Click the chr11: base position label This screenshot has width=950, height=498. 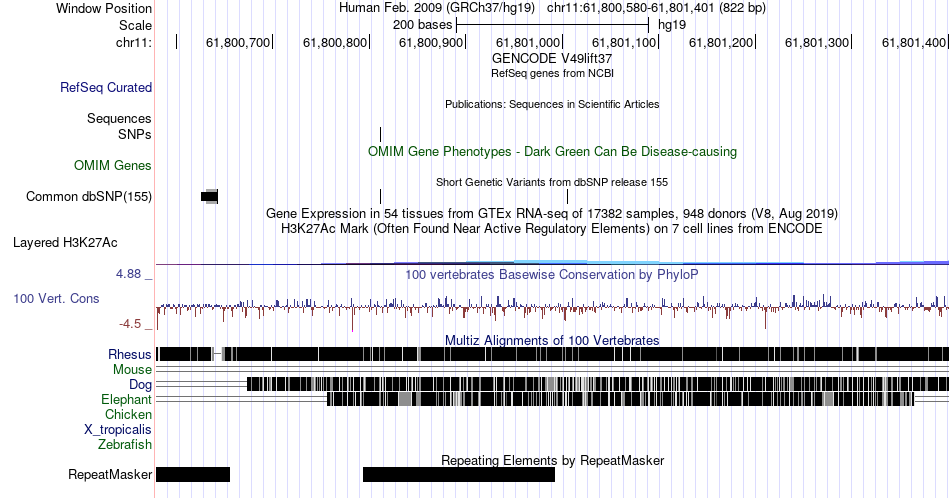[x=134, y=42]
